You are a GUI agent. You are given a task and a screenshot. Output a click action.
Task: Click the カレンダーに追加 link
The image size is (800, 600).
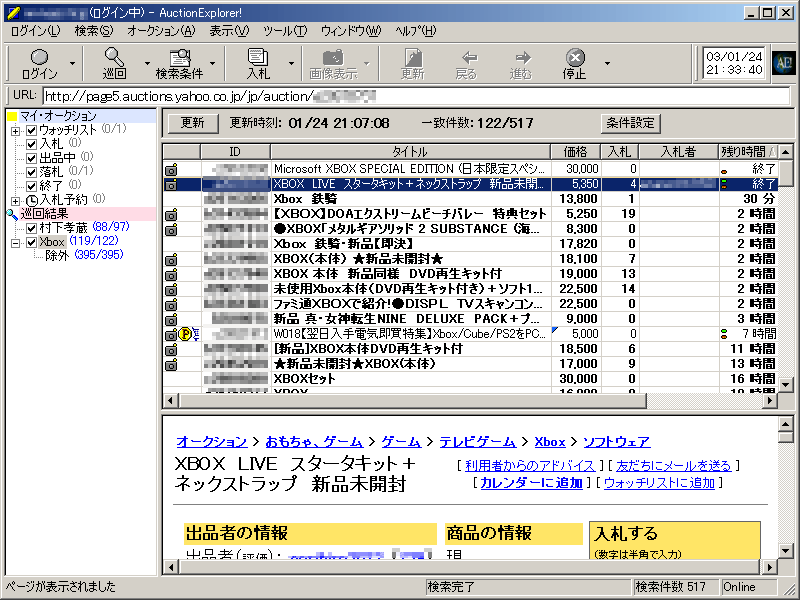(531, 483)
